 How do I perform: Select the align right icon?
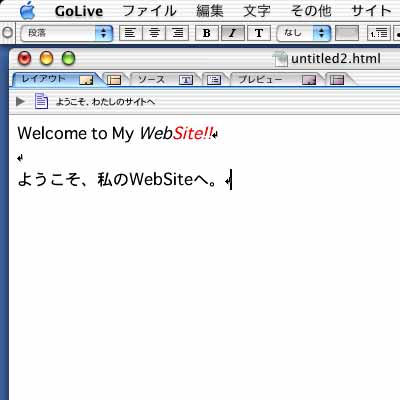pyautogui.click(x=177, y=33)
